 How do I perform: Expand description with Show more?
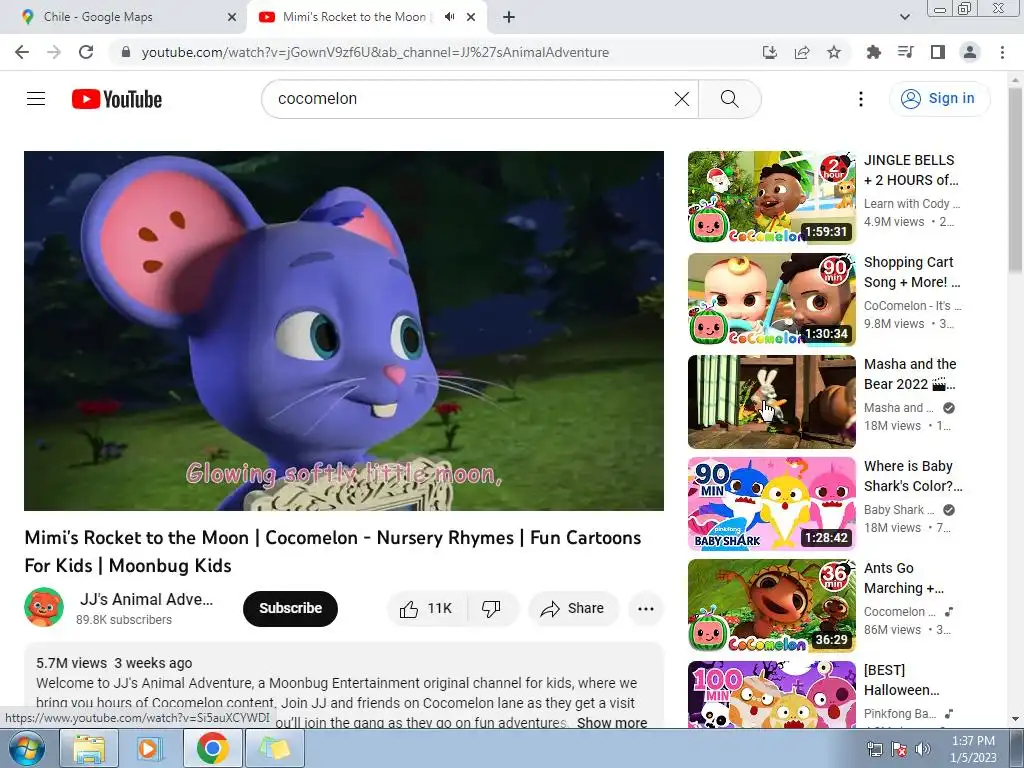(612, 722)
